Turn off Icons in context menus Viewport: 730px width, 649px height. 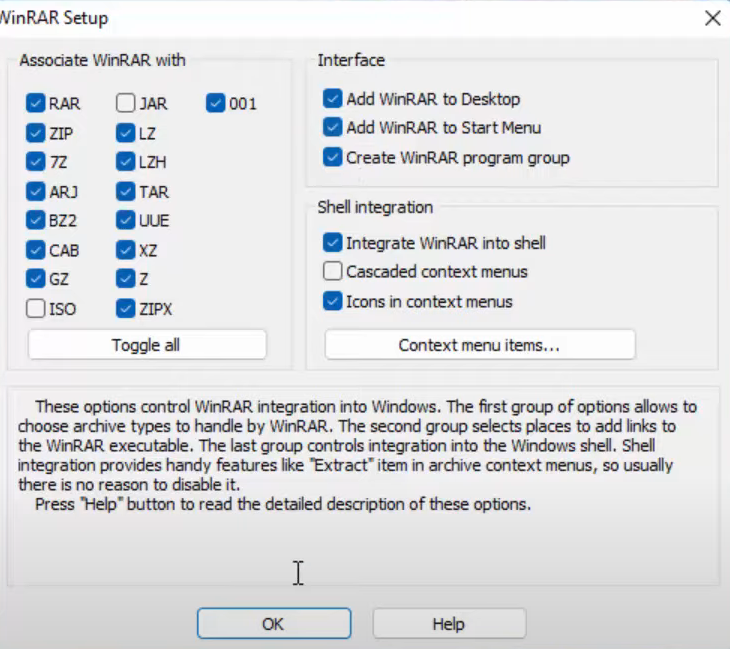[x=333, y=301]
